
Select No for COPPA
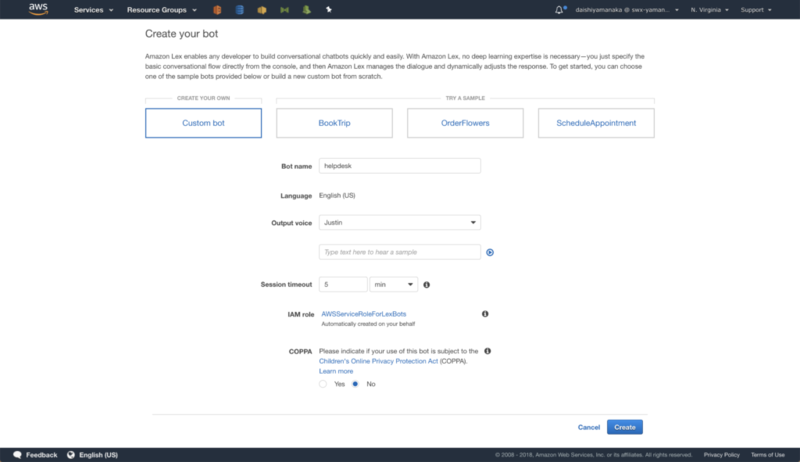tap(355, 384)
